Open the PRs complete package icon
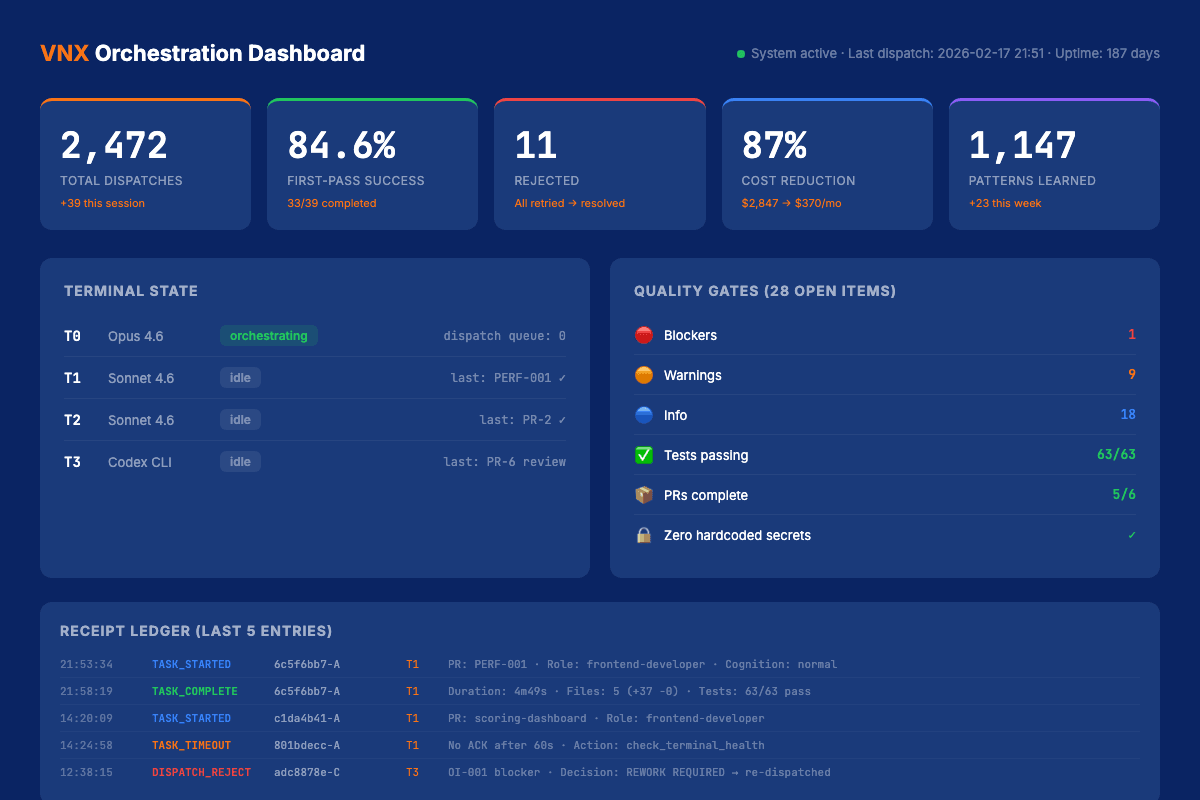Image resolution: width=1200 pixels, height=800 pixels. 643,495
